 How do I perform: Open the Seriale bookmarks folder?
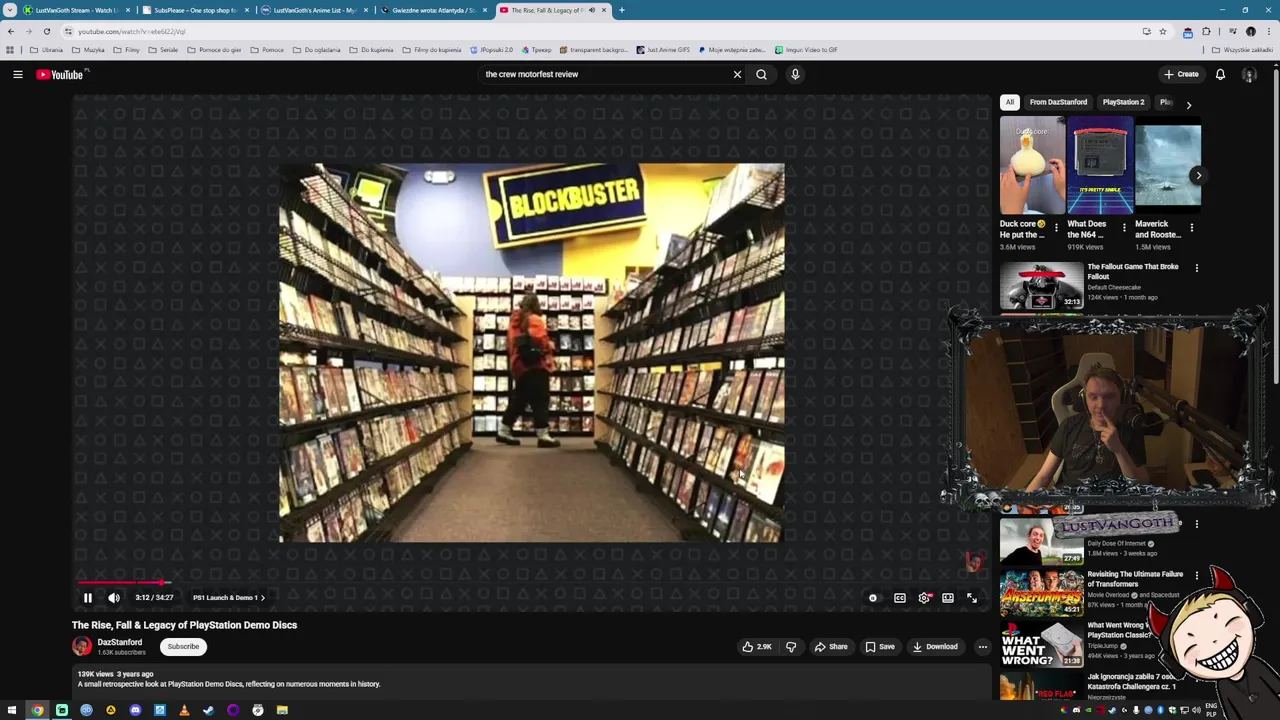pyautogui.click(x=163, y=50)
